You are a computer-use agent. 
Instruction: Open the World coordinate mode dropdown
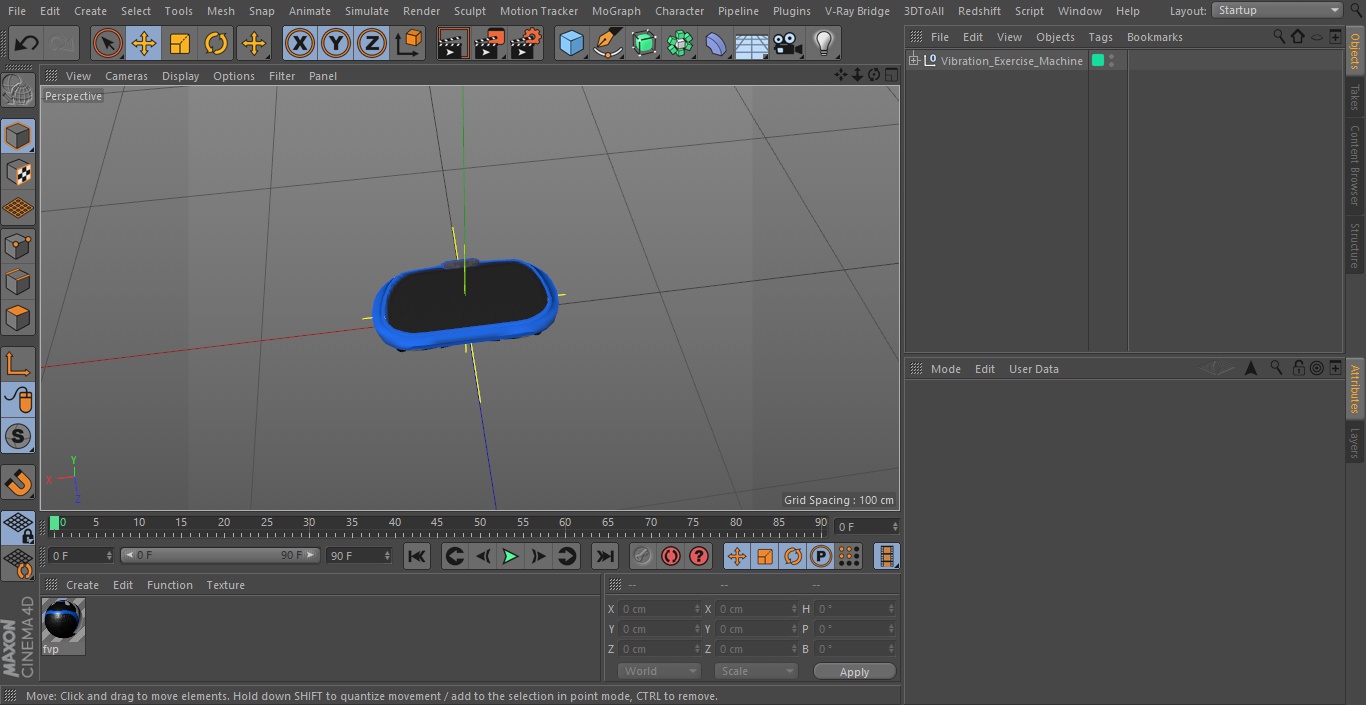click(x=659, y=671)
